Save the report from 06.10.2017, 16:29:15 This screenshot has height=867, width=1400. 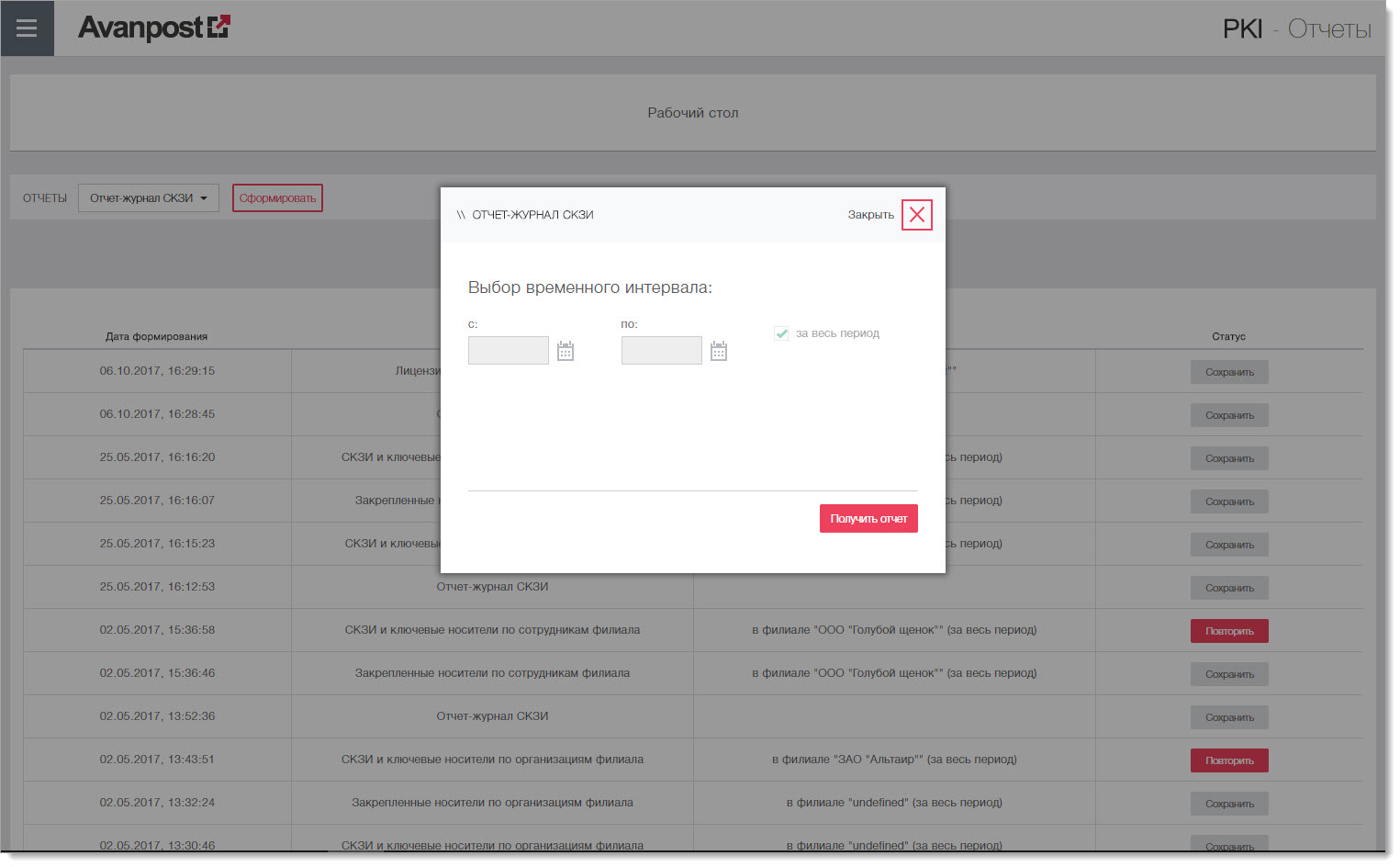pos(1229,372)
